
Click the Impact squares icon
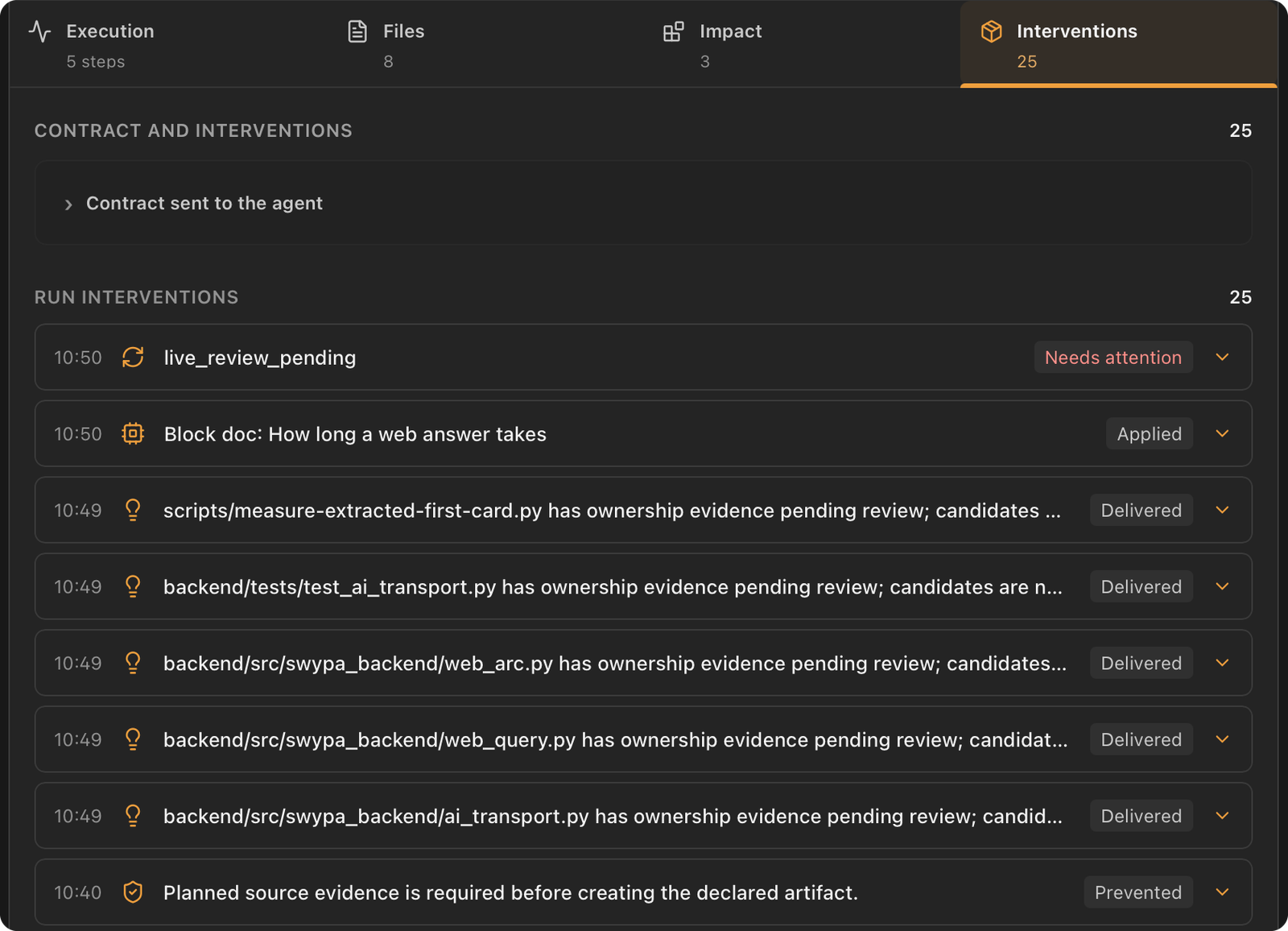coord(673,31)
